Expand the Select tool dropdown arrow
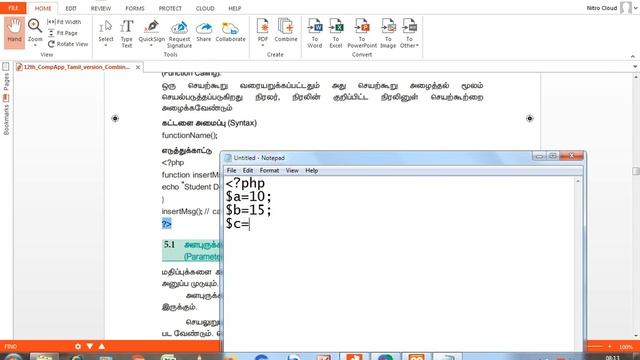 106,45
